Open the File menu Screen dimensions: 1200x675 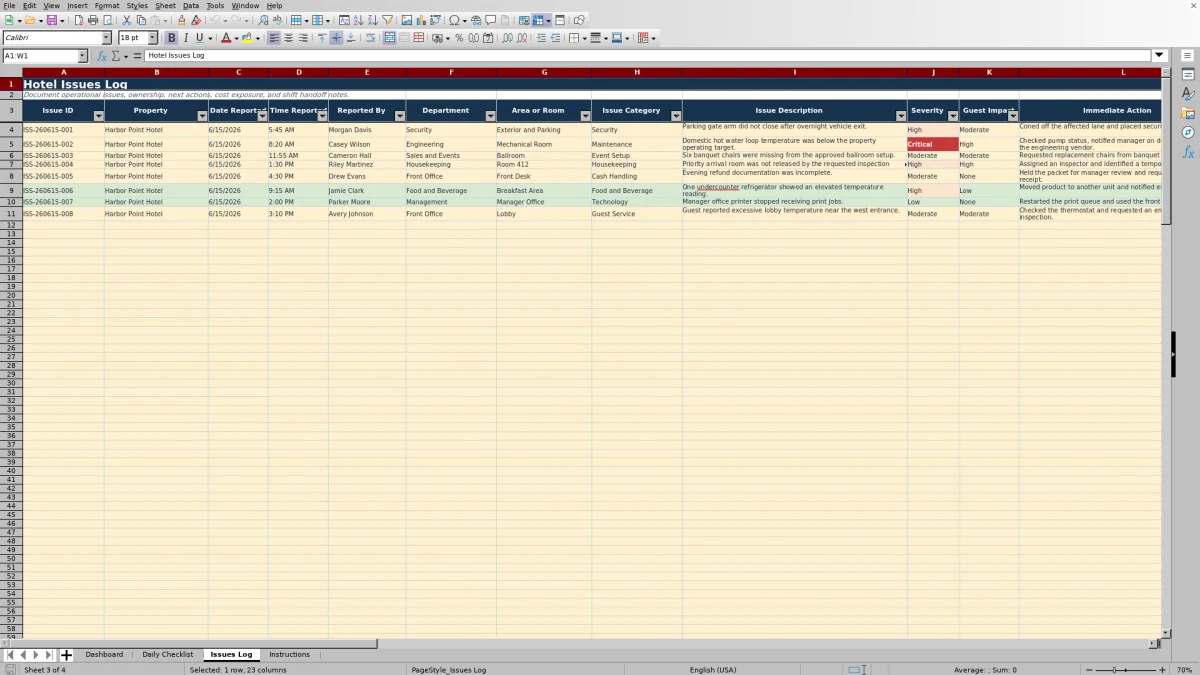(x=9, y=5)
